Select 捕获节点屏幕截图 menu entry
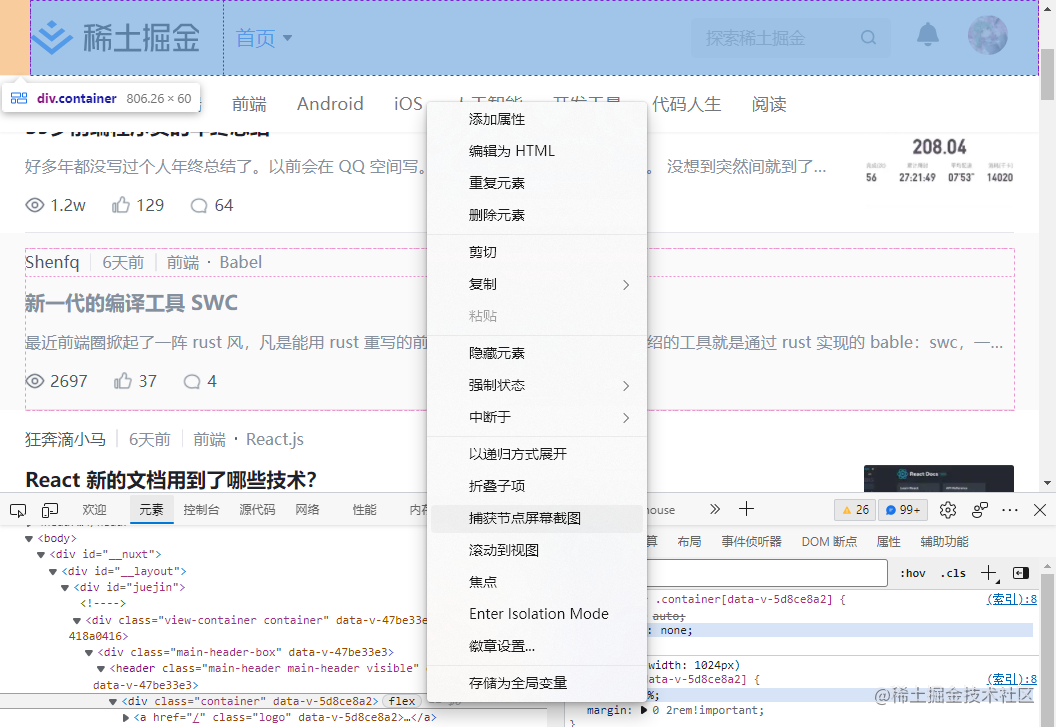This screenshot has width=1056, height=727. coord(537,518)
